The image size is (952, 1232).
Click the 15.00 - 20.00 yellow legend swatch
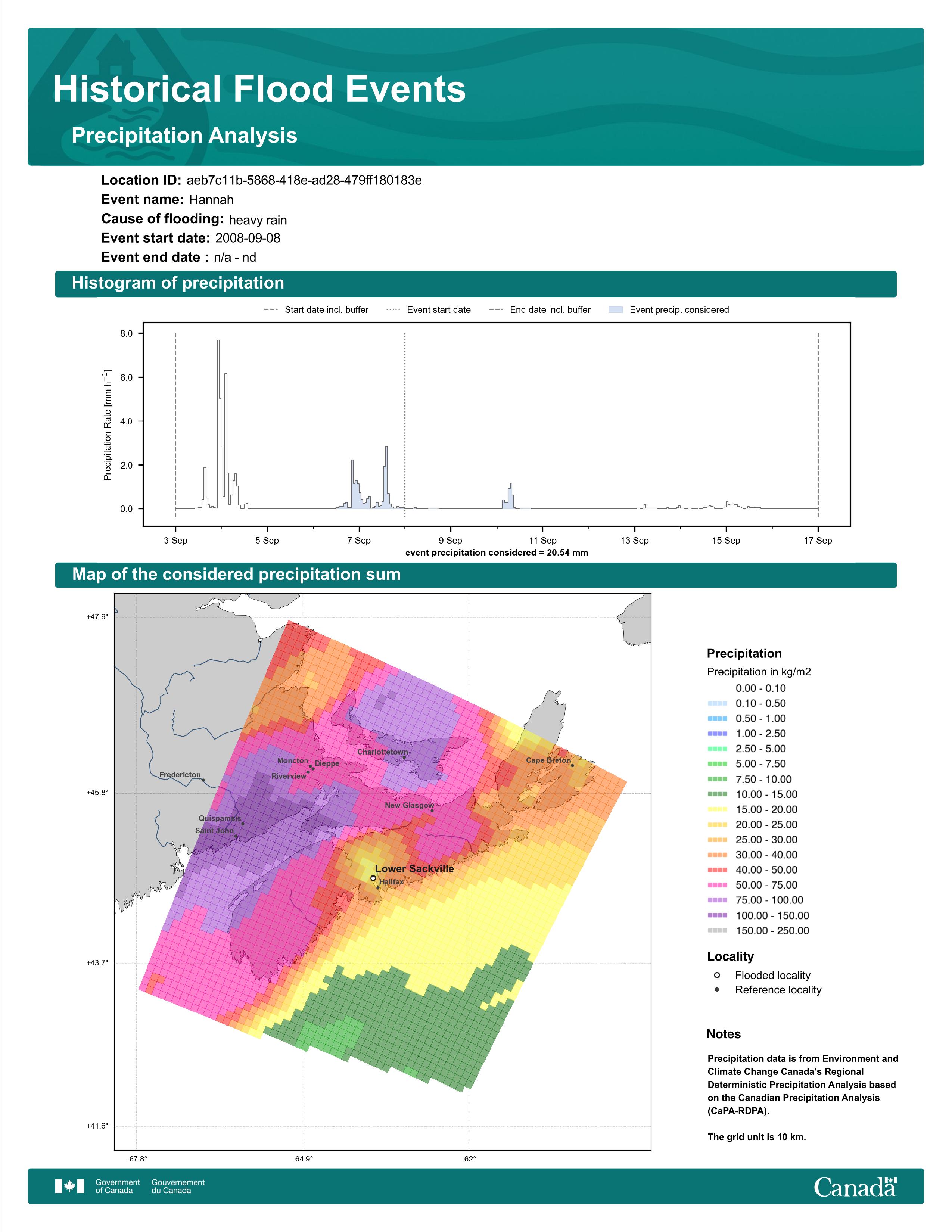(x=717, y=809)
